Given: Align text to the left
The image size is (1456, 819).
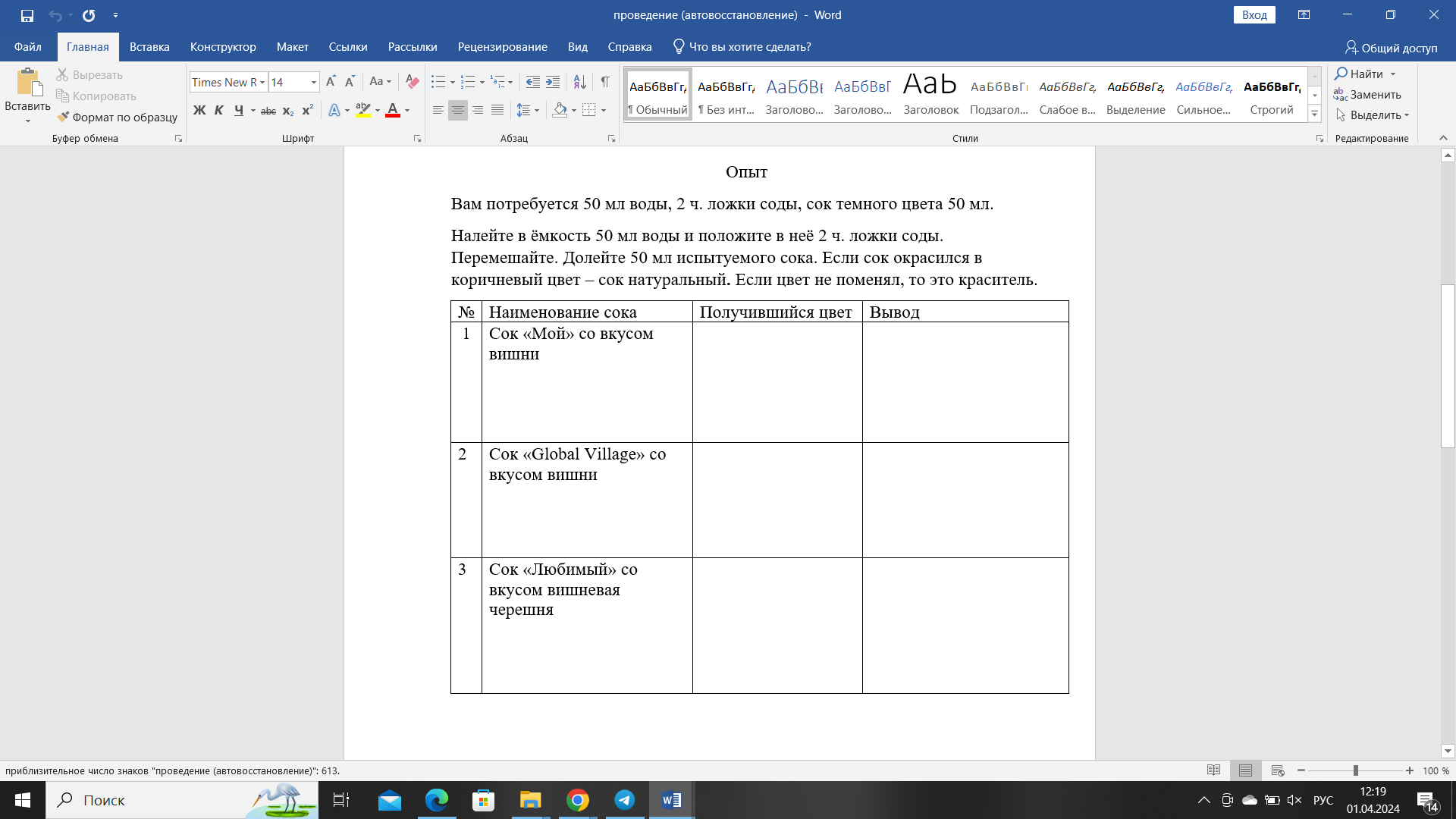Looking at the screenshot, I should (x=438, y=111).
